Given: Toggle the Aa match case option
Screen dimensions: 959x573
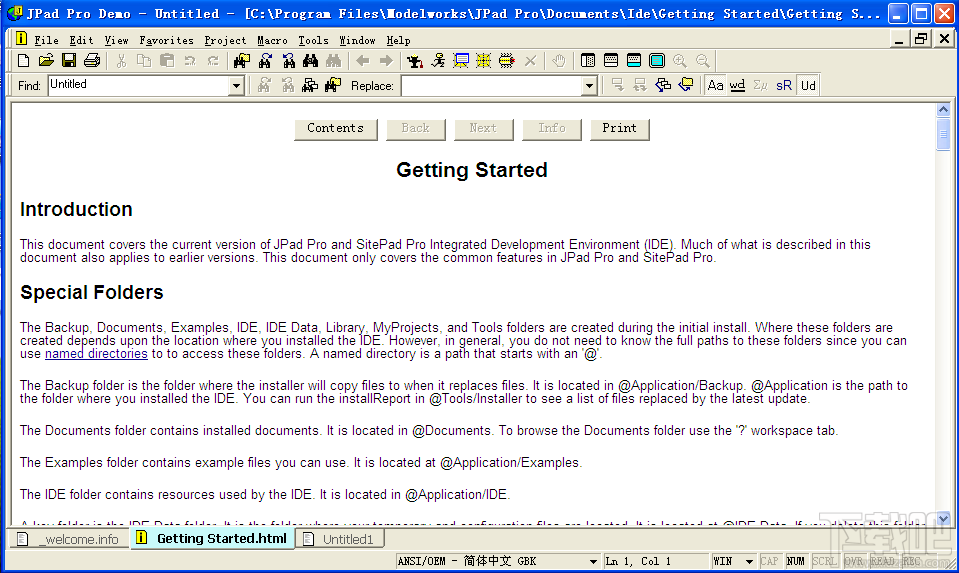Looking at the screenshot, I should click(x=715, y=86).
